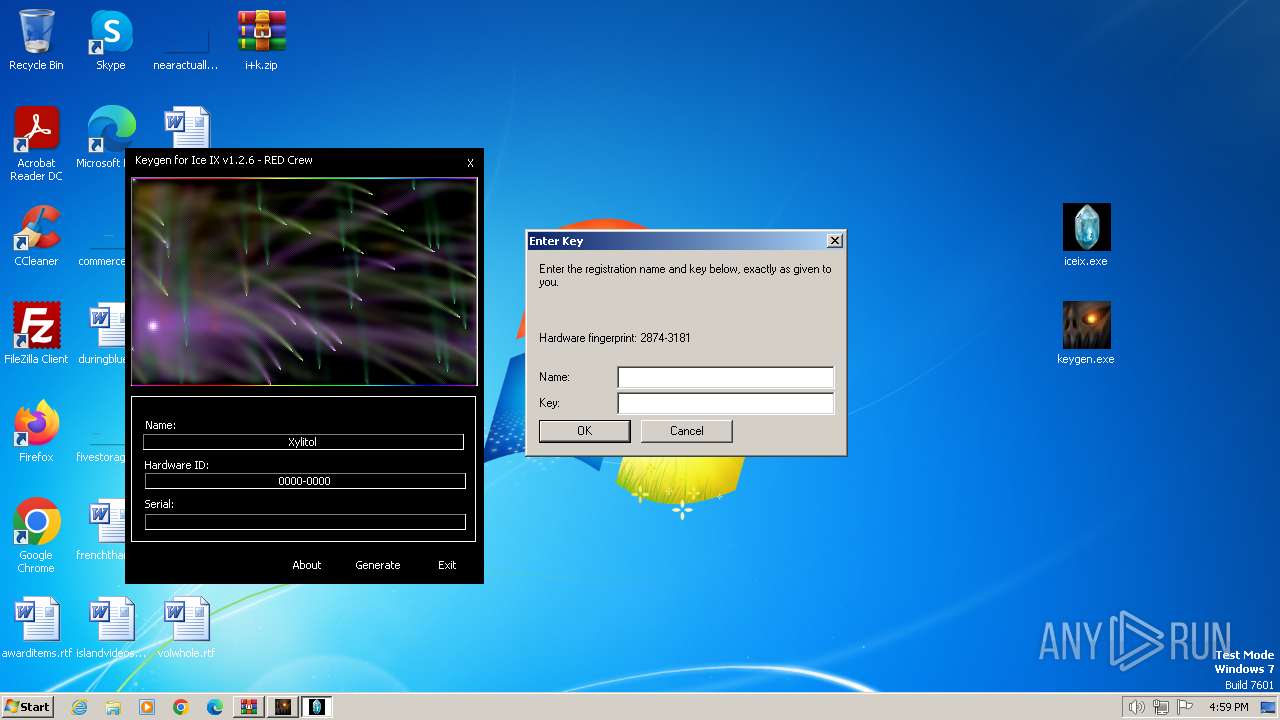1280x720 pixels.
Task: Open the volwhole.rtf document
Action: click(x=186, y=628)
